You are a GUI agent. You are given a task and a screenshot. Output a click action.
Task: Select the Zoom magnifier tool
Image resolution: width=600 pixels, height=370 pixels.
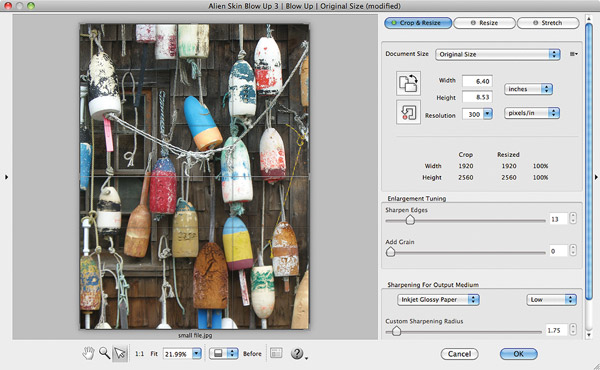pyautogui.click(x=104, y=353)
